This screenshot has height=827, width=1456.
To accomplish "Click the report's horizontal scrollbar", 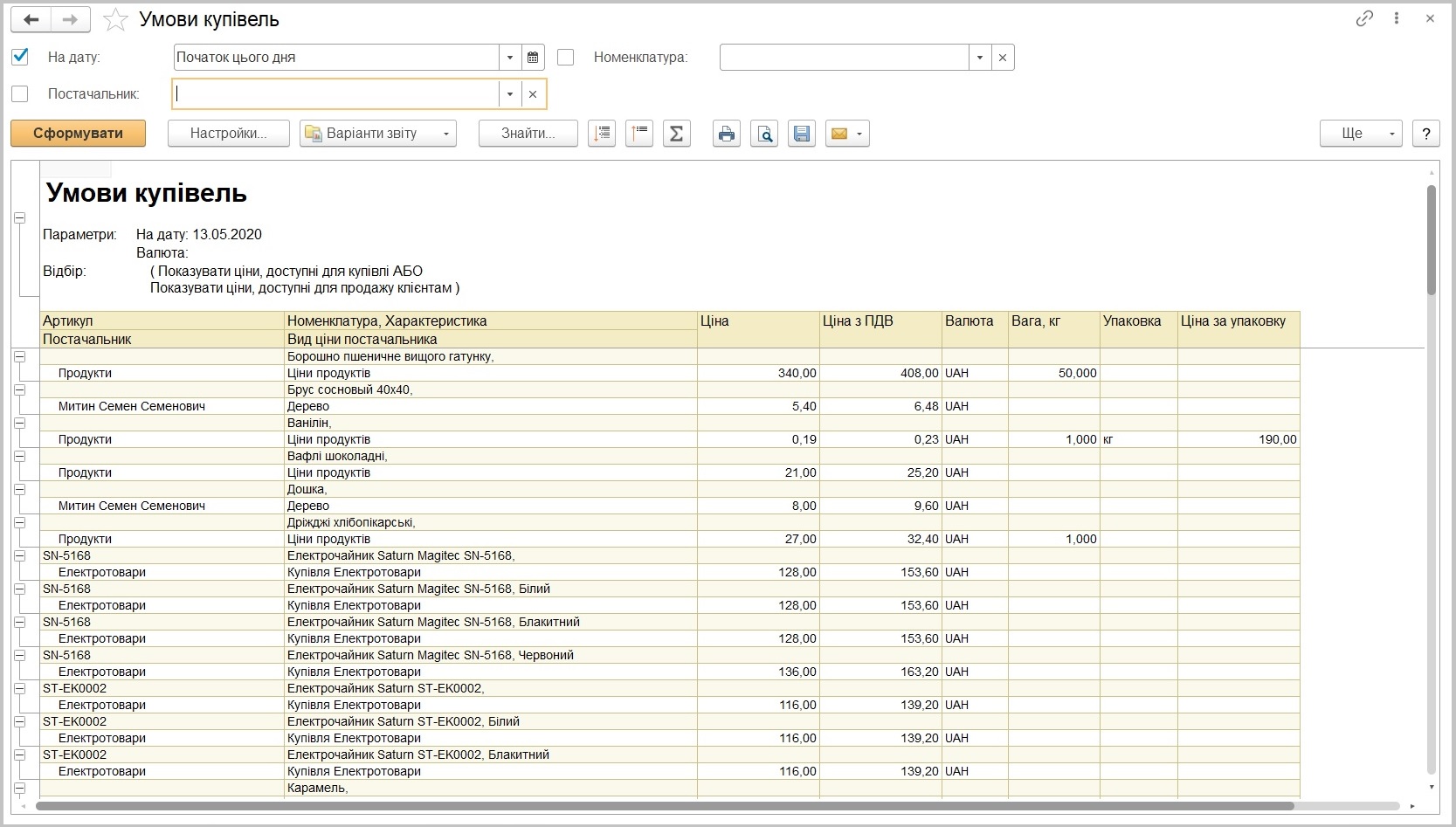I will (x=664, y=806).
